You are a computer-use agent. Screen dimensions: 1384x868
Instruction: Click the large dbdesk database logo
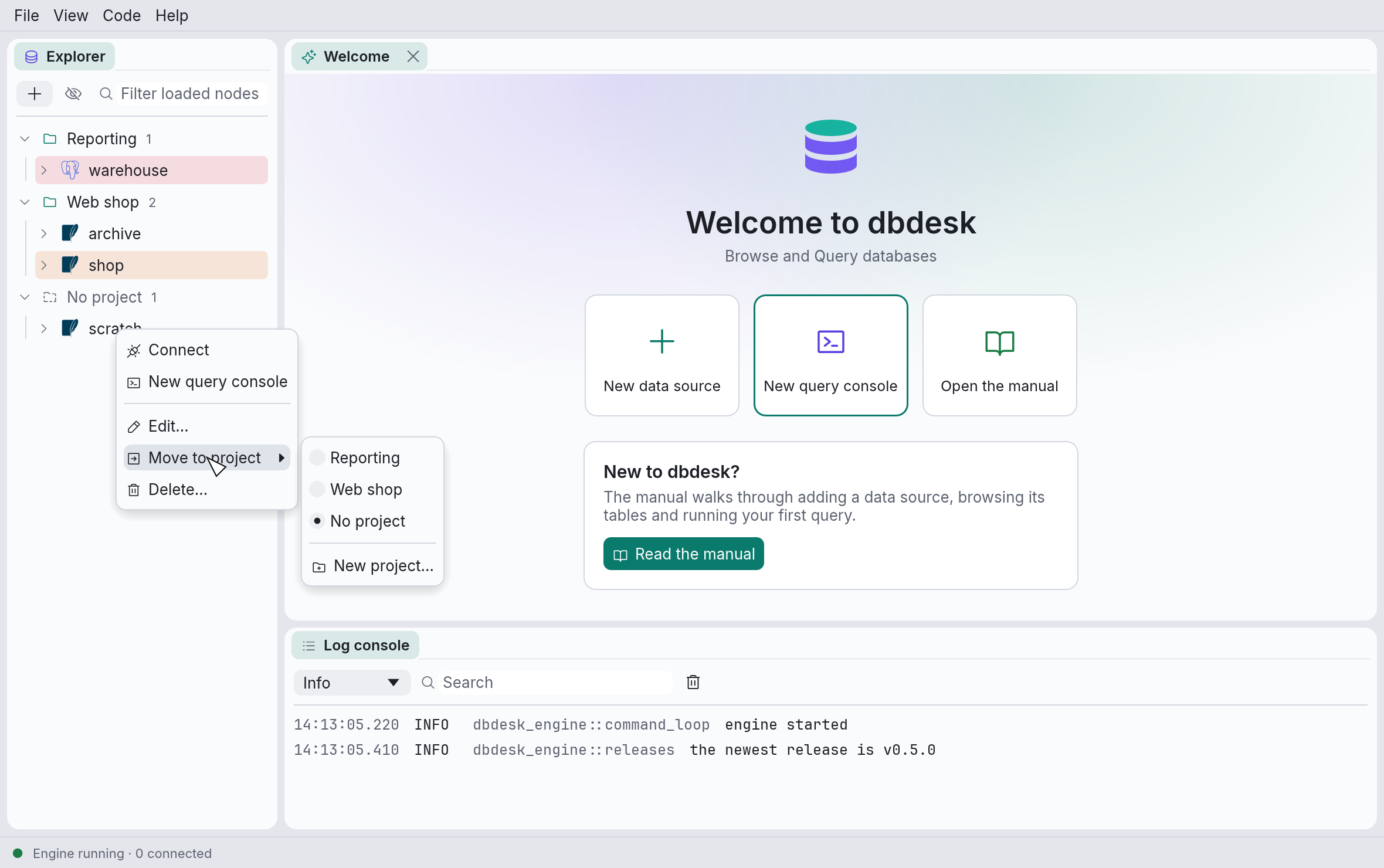point(831,147)
